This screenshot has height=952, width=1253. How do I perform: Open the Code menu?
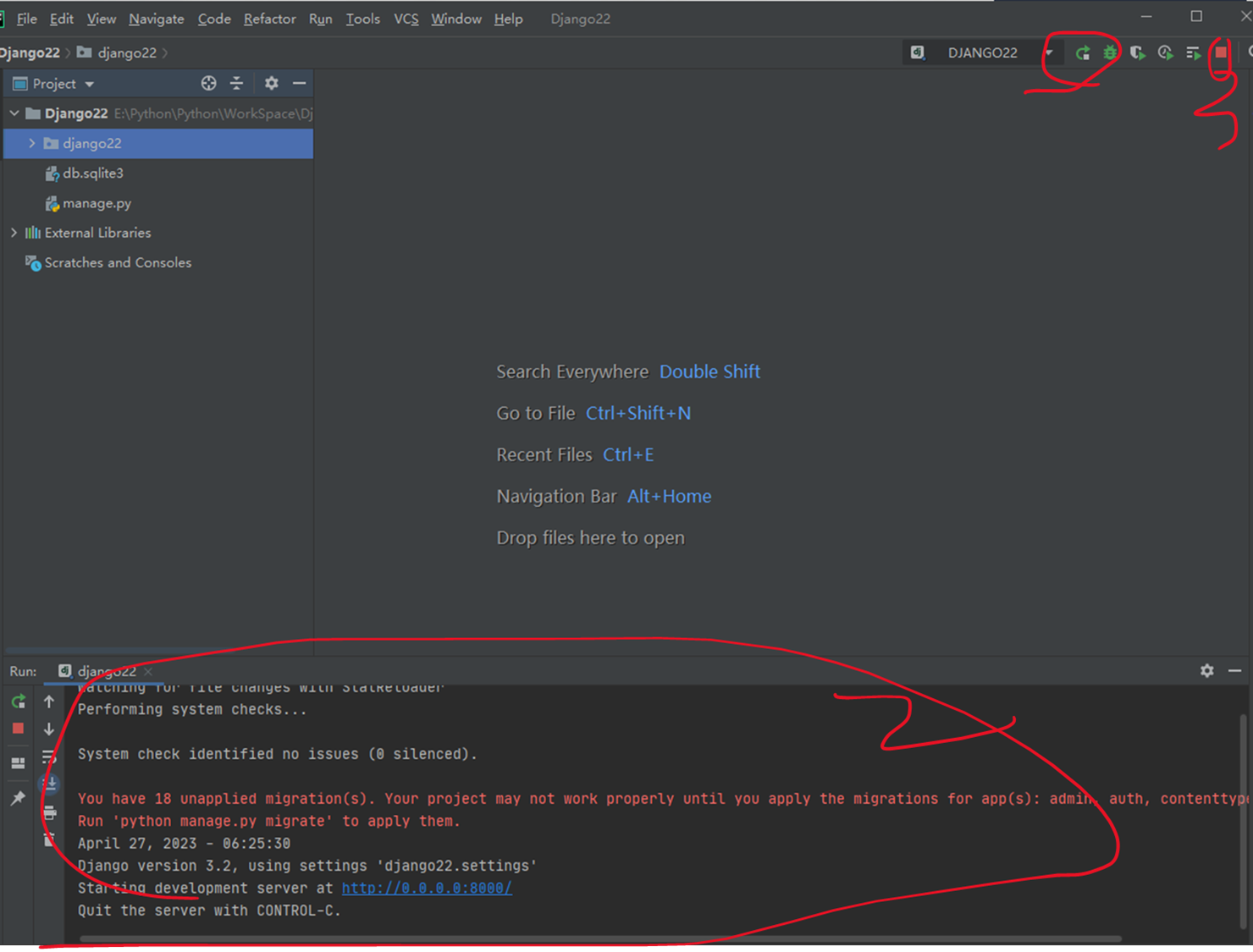coord(214,19)
